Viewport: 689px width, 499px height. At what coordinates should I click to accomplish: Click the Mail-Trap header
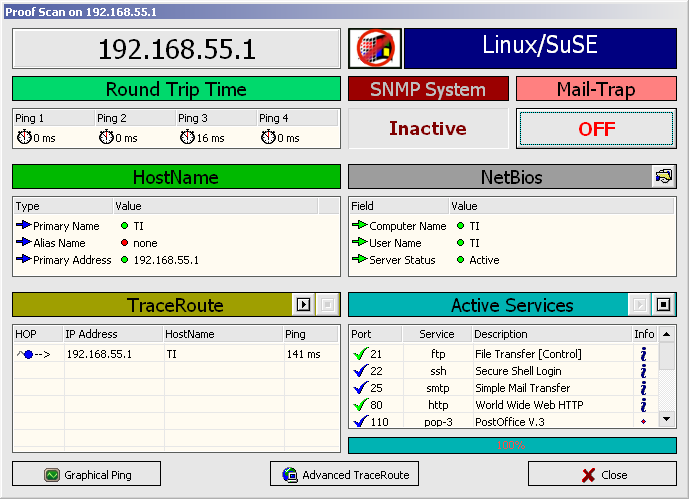(x=596, y=89)
